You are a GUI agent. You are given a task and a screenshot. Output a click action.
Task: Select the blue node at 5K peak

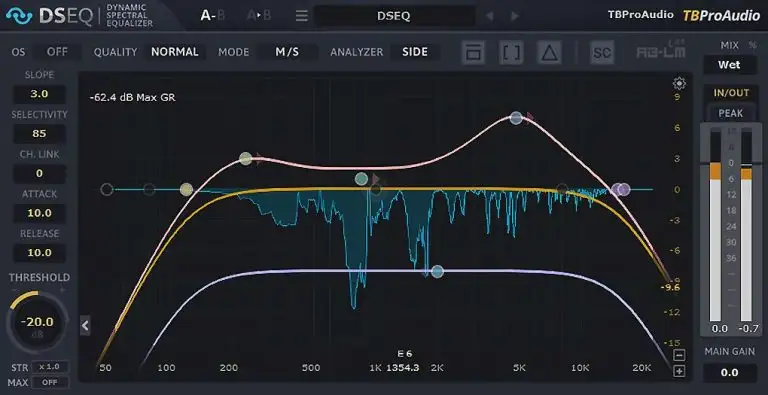(516, 118)
